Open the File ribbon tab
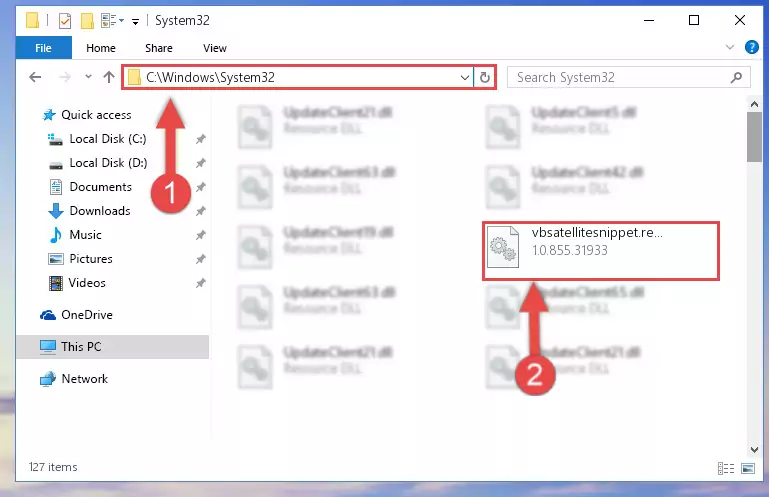 (x=44, y=48)
